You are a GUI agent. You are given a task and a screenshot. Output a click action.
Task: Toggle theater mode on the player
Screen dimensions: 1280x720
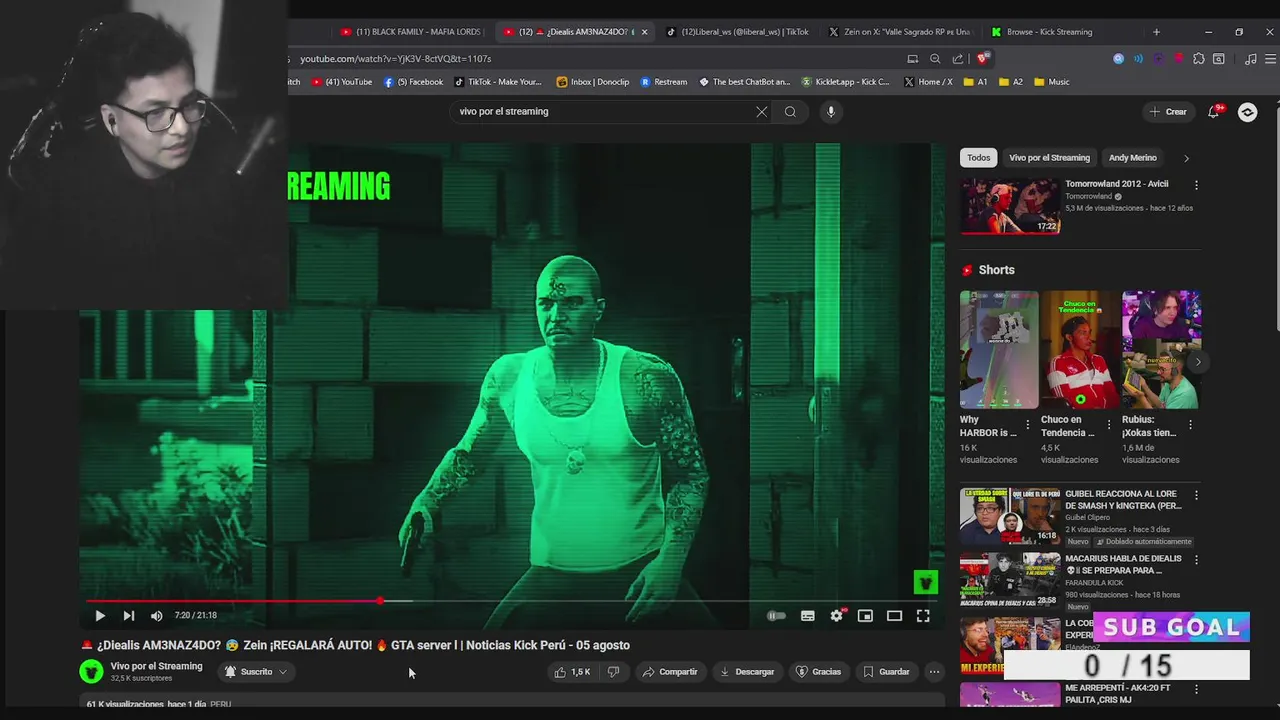pyautogui.click(x=894, y=616)
